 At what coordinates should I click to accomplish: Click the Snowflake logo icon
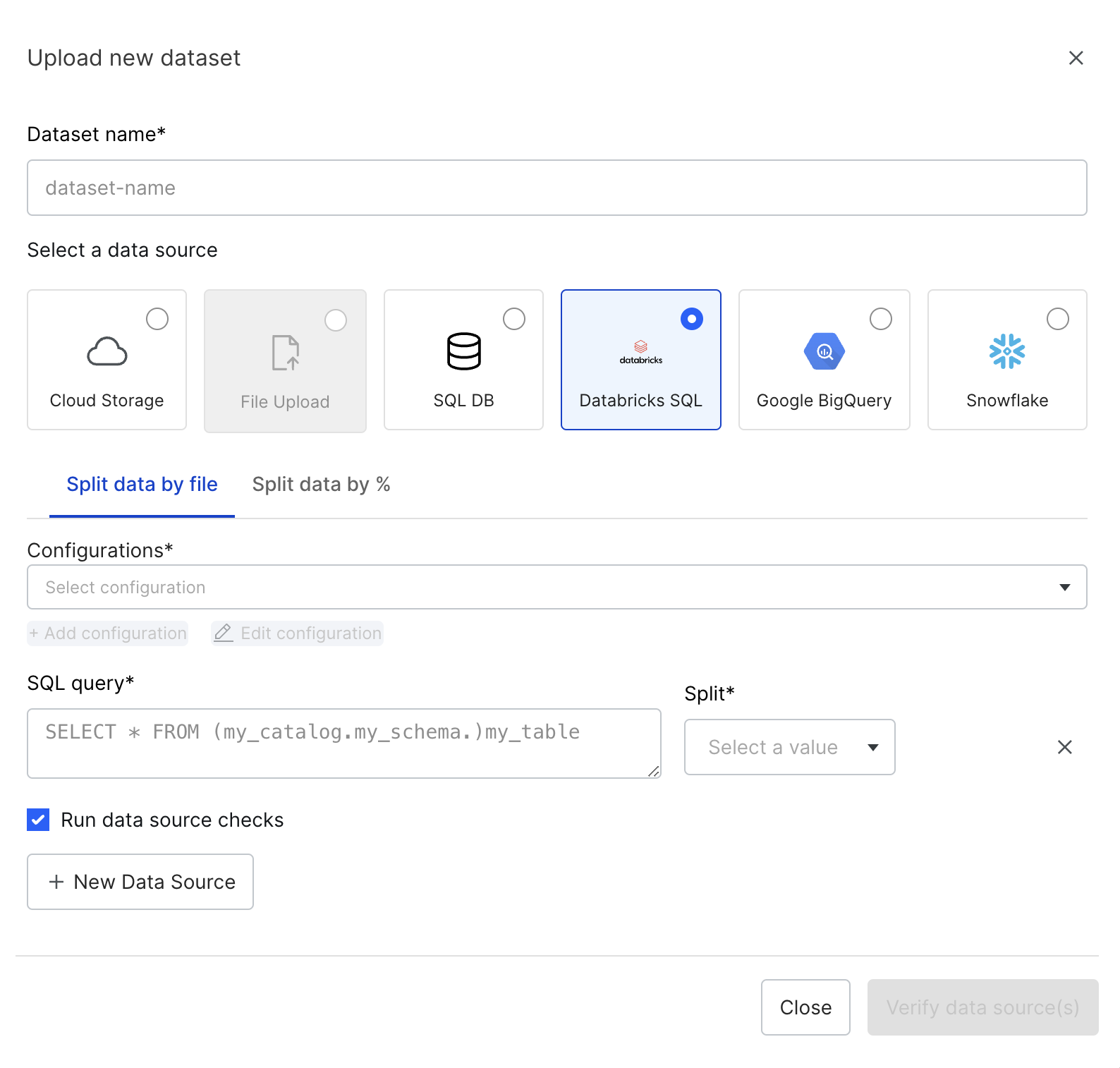pyautogui.click(x=1007, y=351)
